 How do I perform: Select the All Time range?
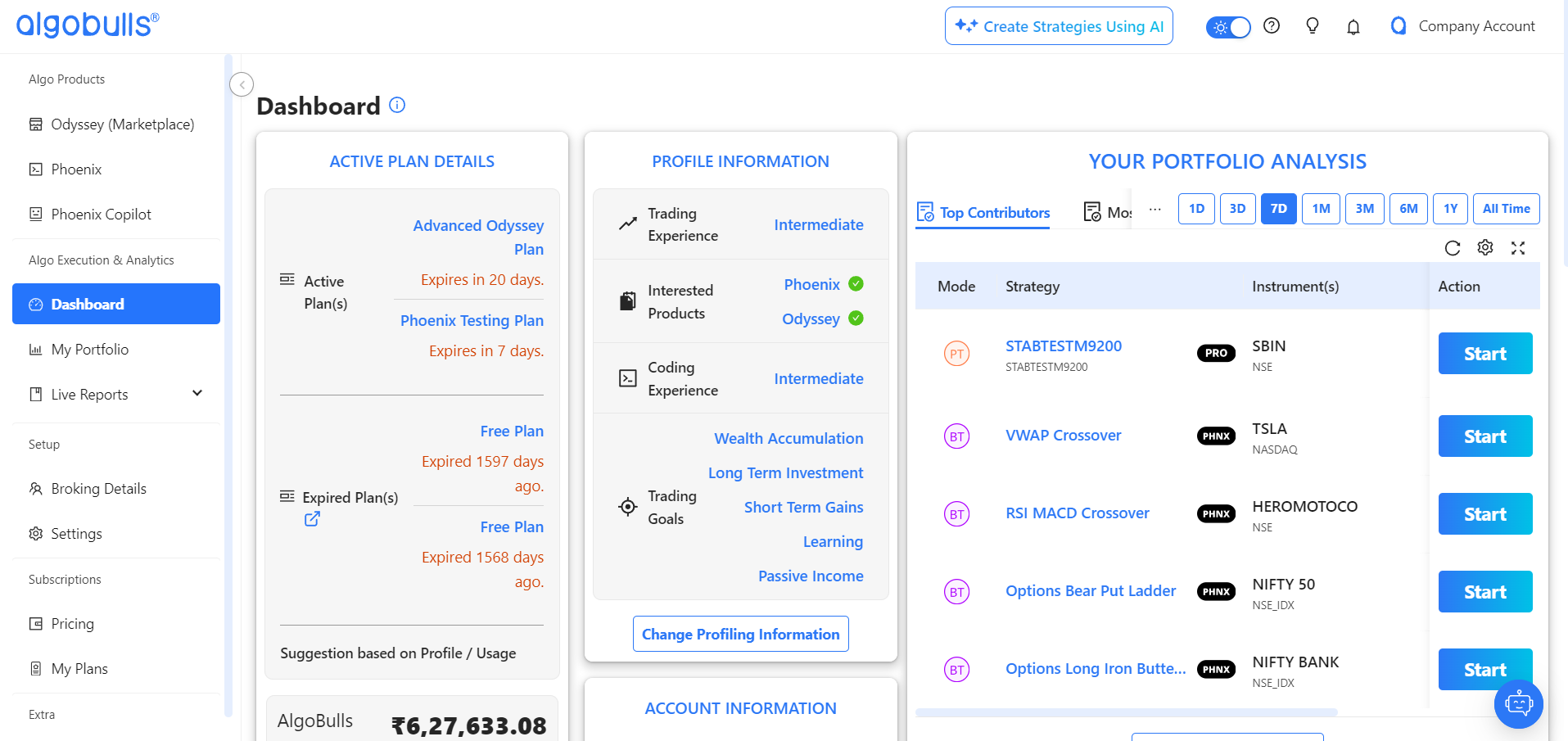[x=1506, y=209]
